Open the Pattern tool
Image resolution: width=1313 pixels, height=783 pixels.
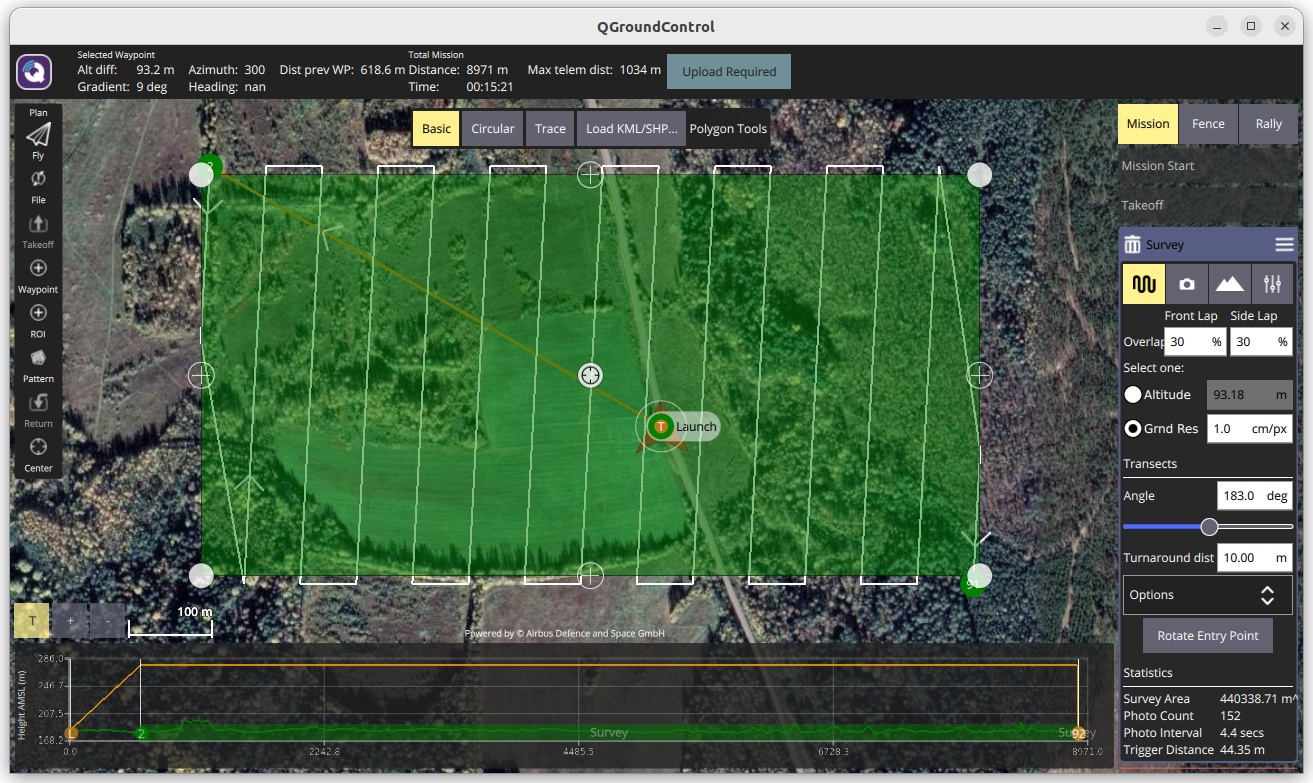coord(38,359)
